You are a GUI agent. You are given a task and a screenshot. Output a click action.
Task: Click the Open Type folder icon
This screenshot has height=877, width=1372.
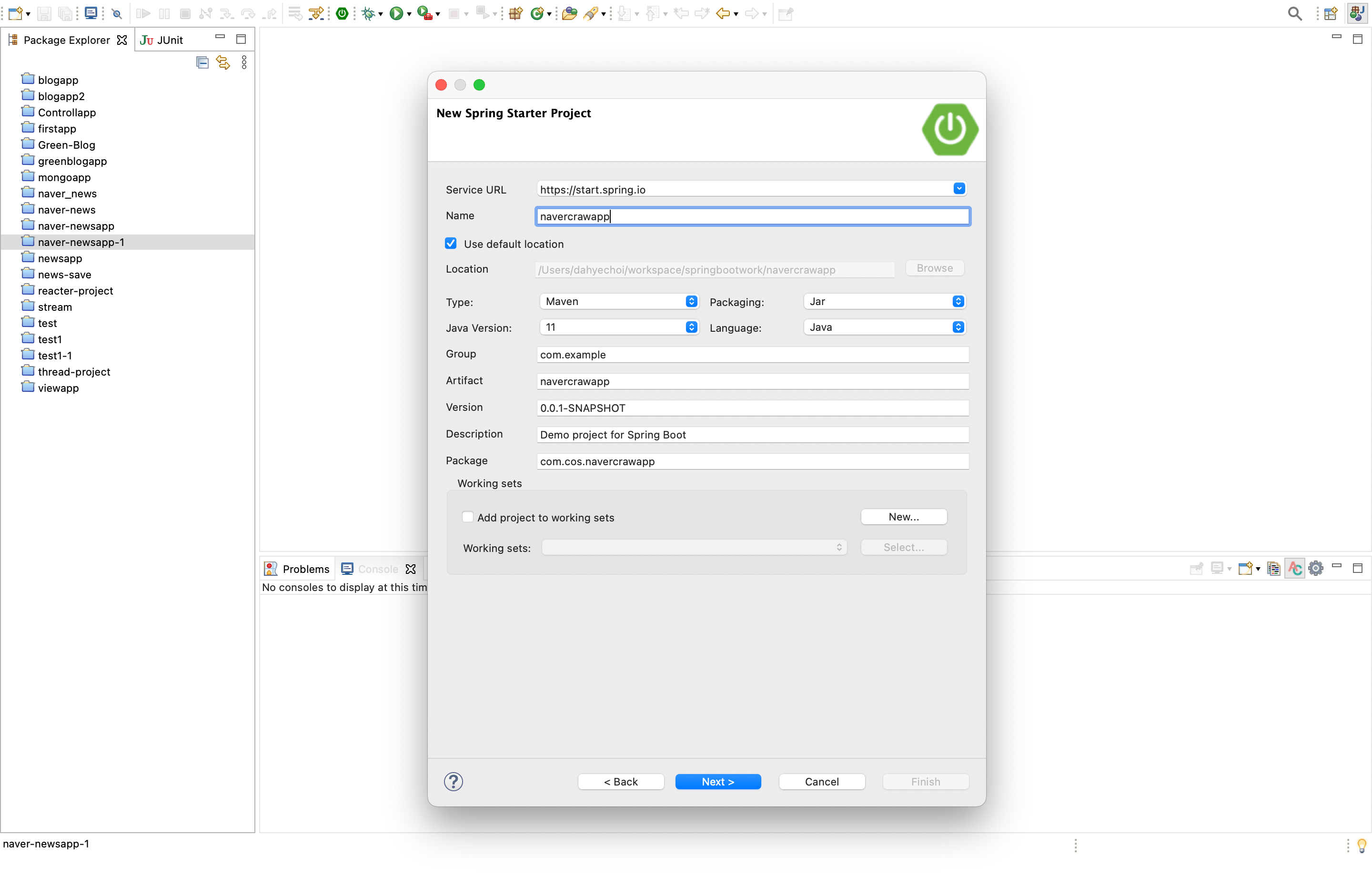pos(569,13)
